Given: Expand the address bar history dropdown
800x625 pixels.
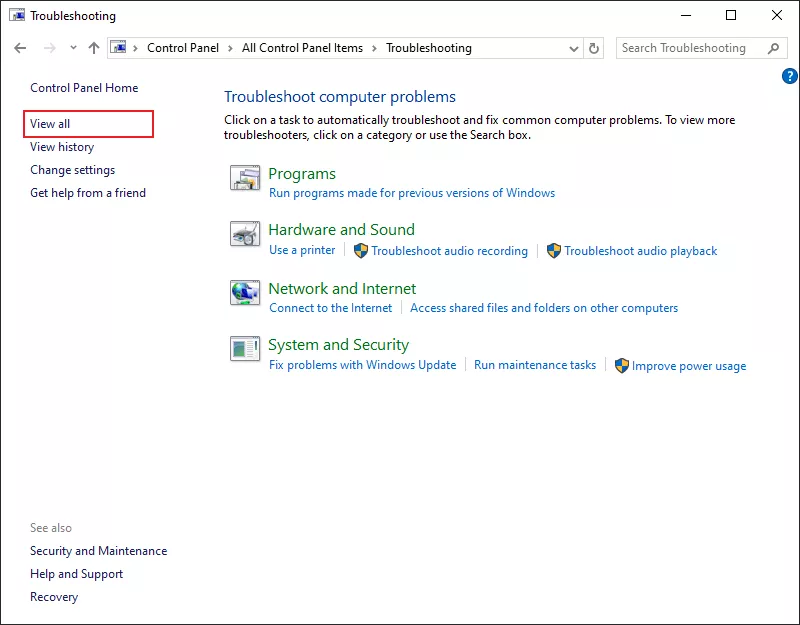Looking at the screenshot, I should click(574, 48).
